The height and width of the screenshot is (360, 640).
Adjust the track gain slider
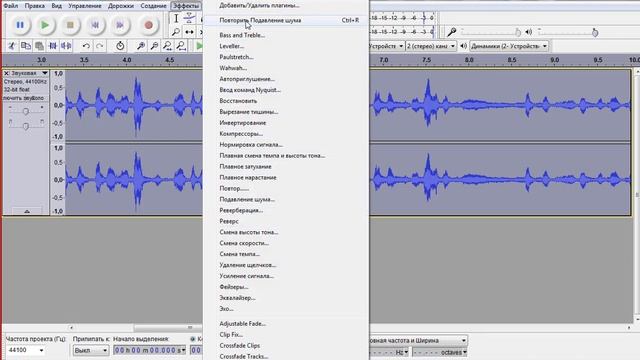[26, 111]
